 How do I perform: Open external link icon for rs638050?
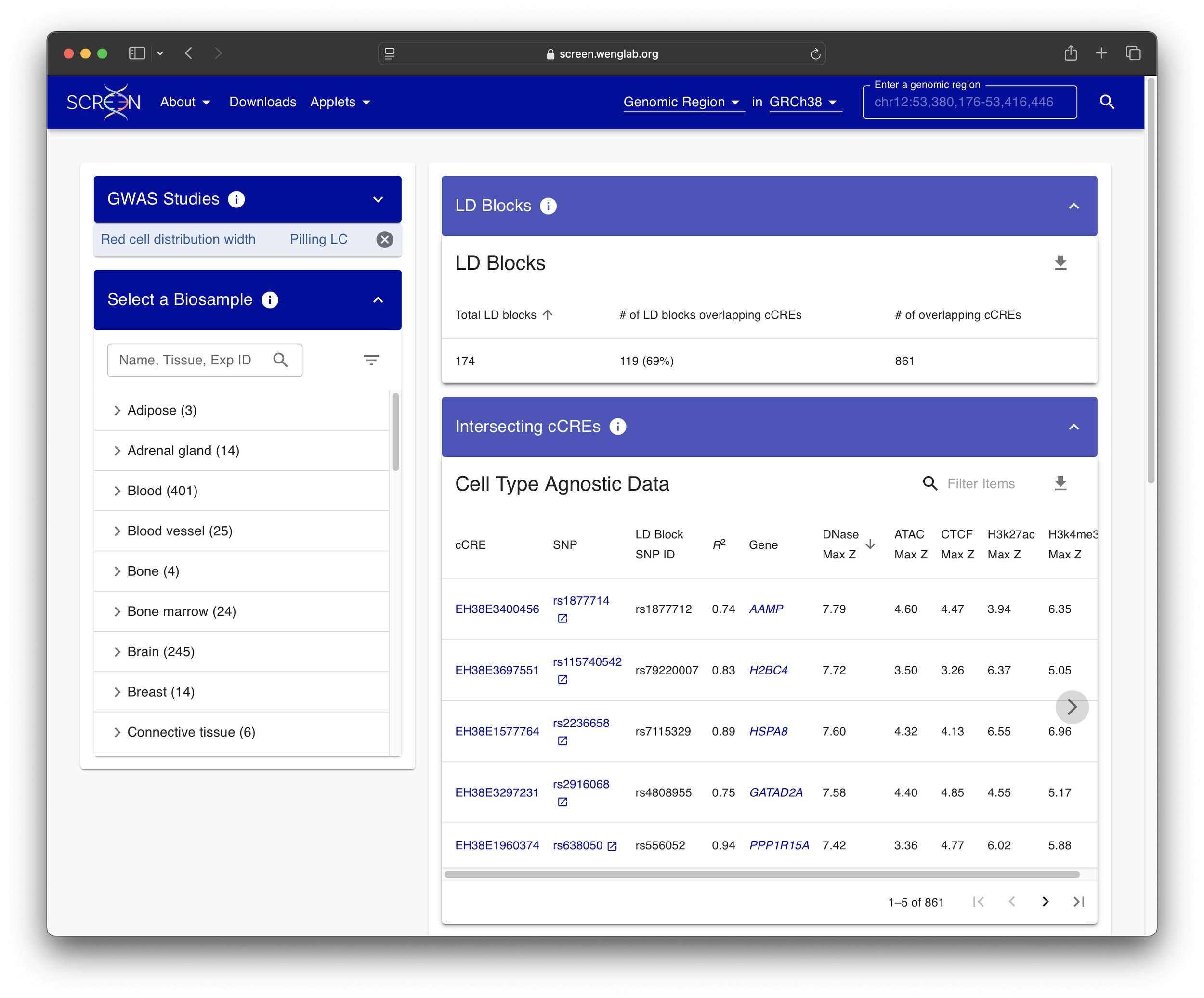pyautogui.click(x=612, y=846)
